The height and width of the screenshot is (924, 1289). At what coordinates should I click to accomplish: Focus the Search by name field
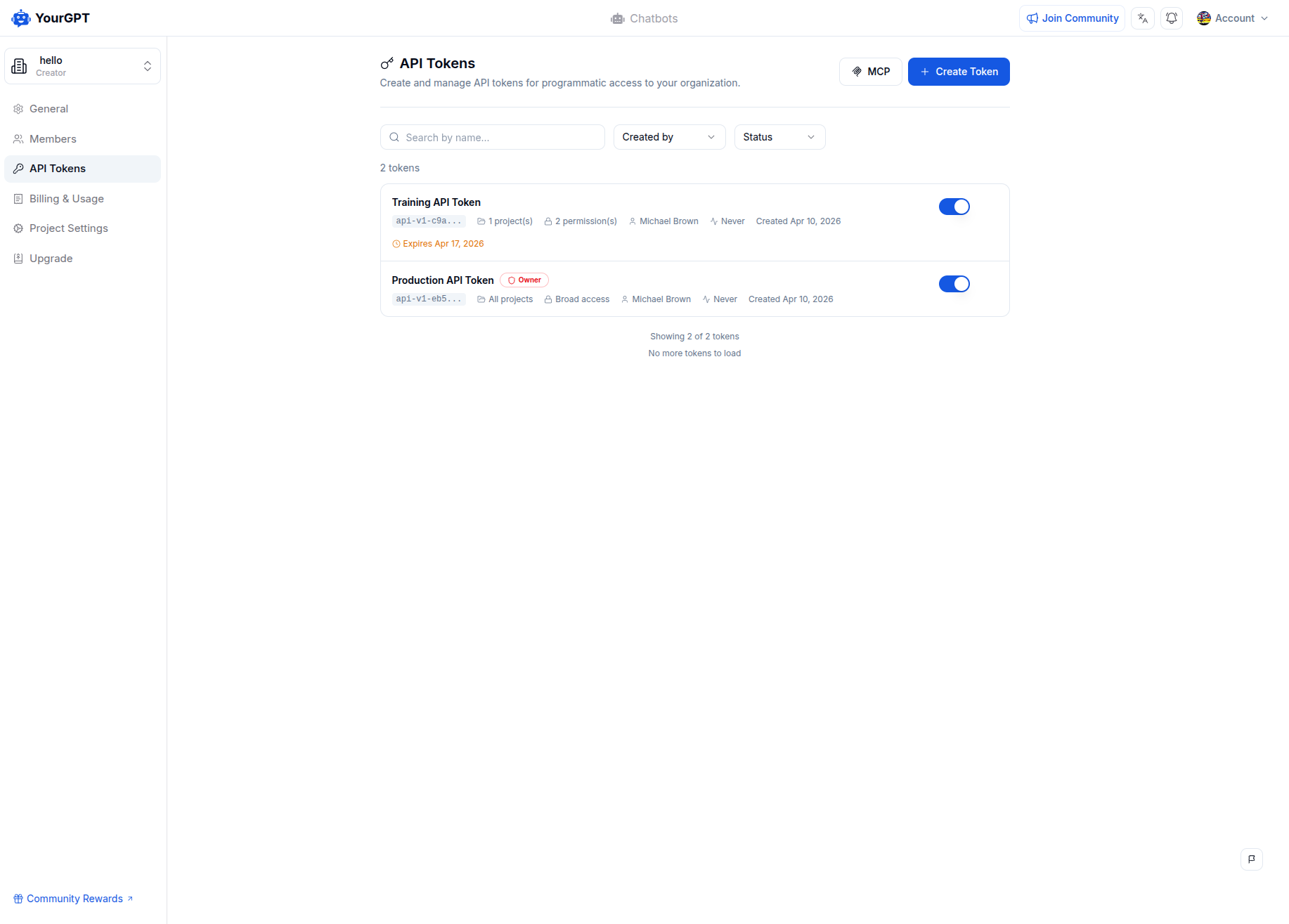click(x=500, y=138)
